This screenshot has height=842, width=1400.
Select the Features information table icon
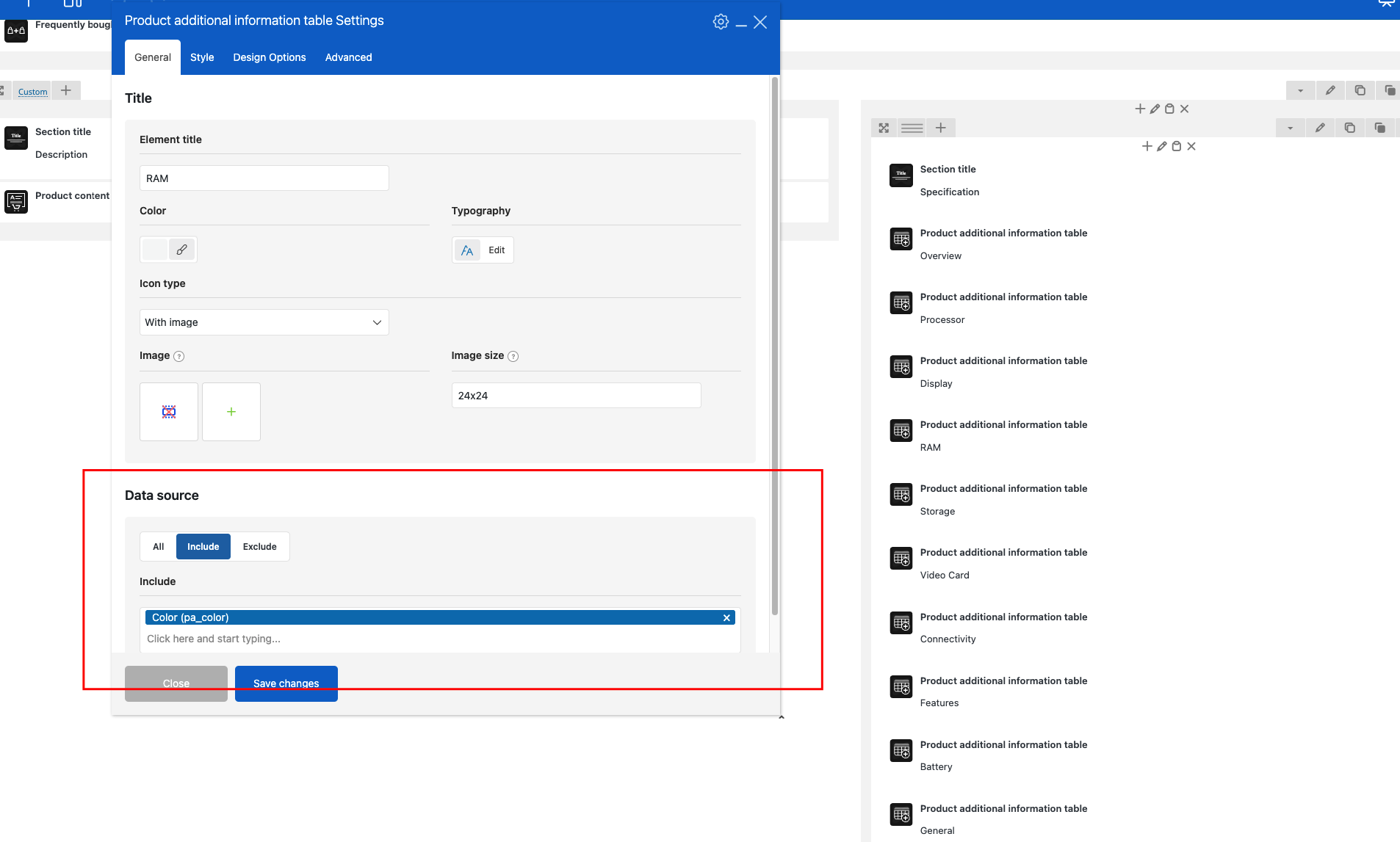pyautogui.click(x=901, y=687)
